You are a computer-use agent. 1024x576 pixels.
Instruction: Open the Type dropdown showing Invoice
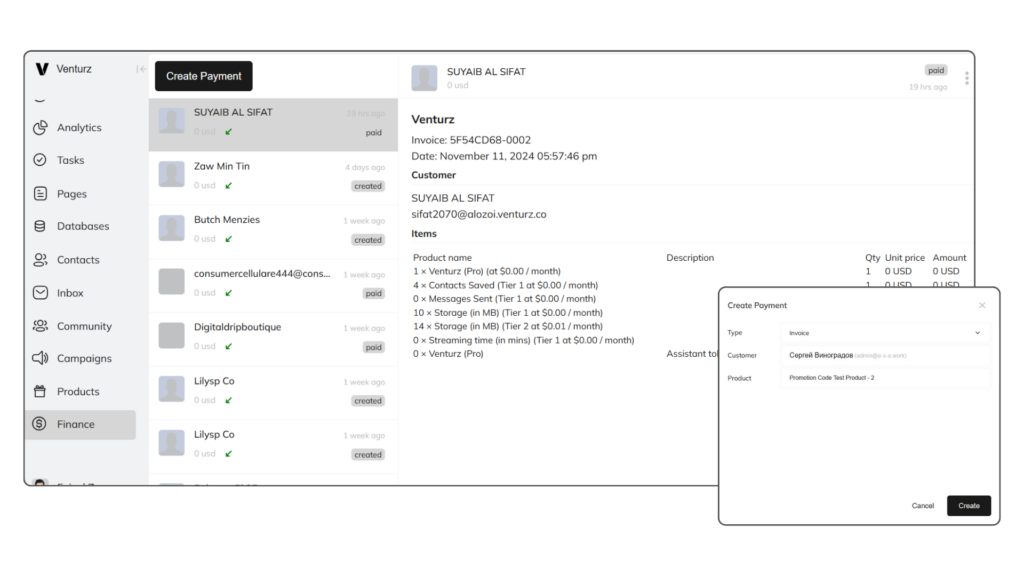pyautogui.click(x=885, y=333)
